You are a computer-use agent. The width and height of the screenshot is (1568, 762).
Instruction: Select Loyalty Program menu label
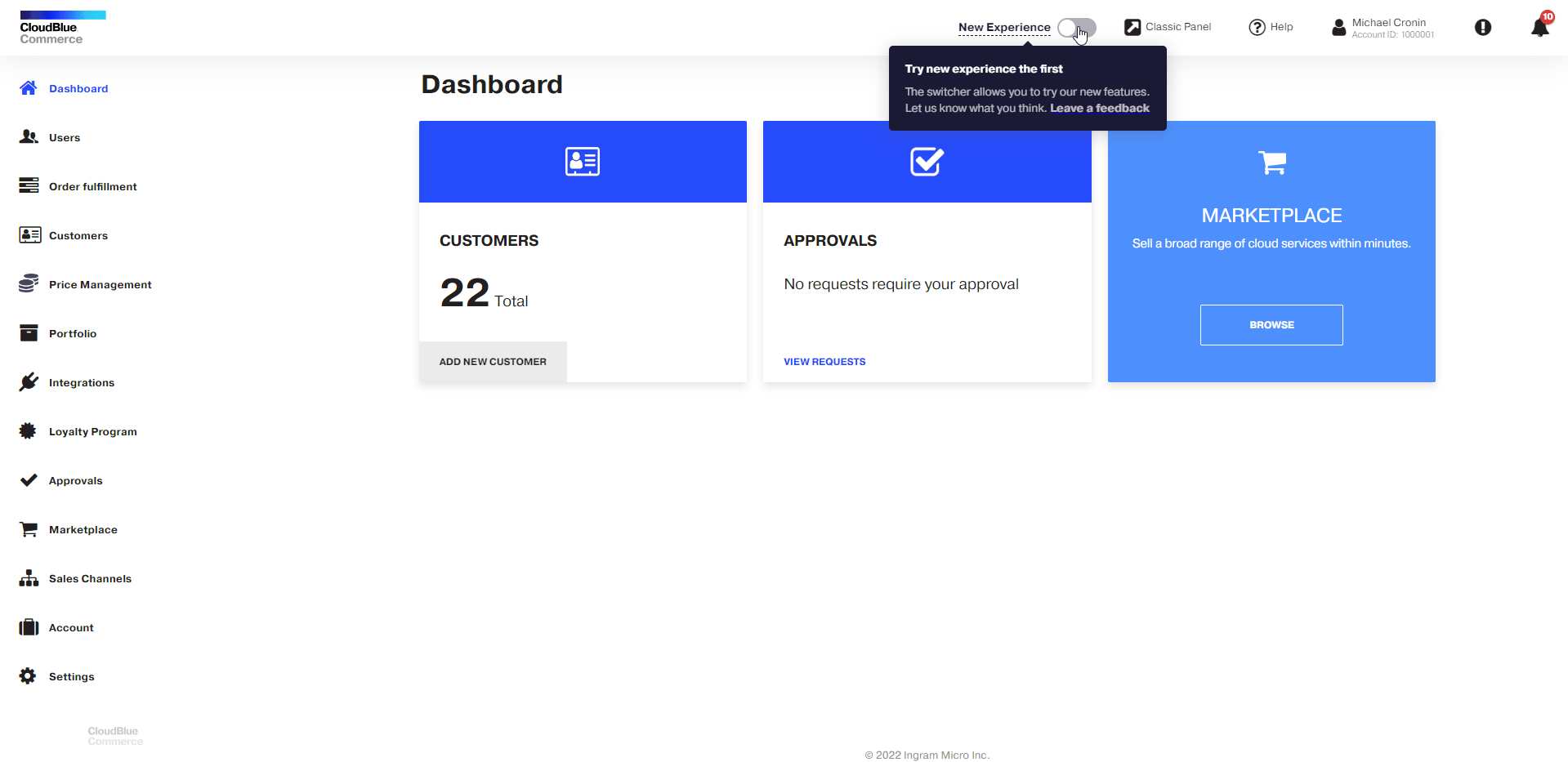[93, 431]
